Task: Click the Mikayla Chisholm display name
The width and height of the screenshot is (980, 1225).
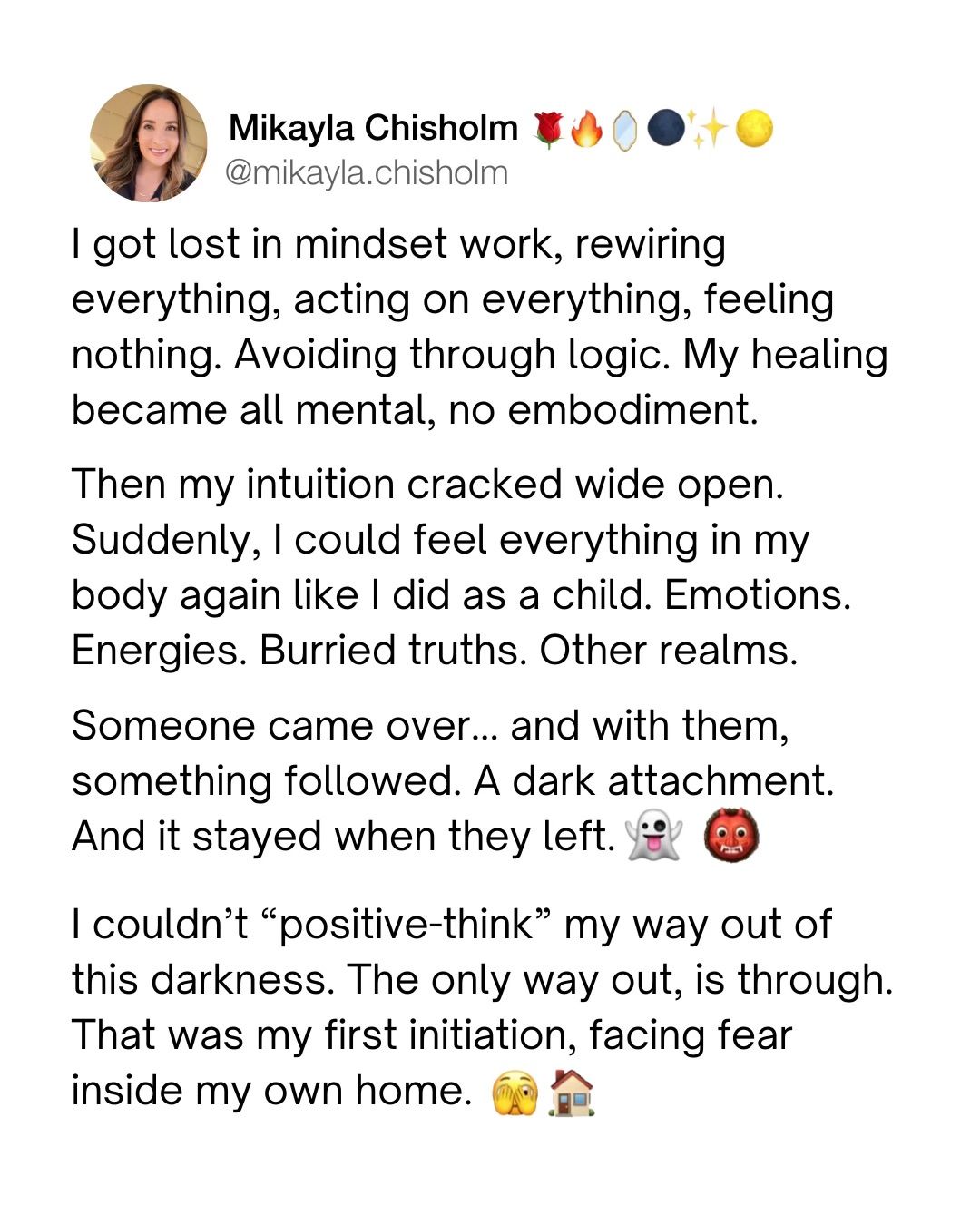Action: click(x=372, y=128)
